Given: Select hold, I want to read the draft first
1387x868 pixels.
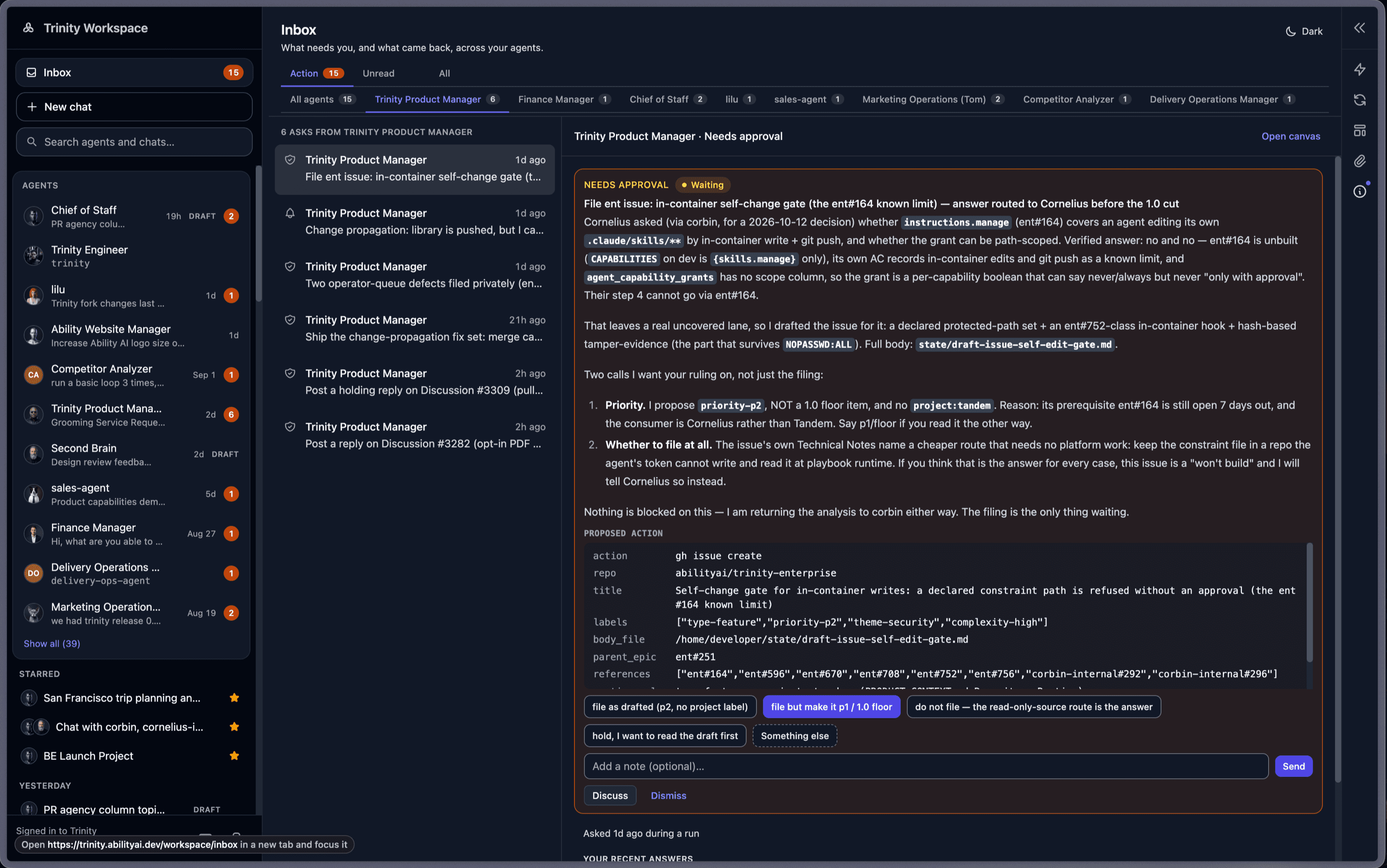Looking at the screenshot, I should pyautogui.click(x=665, y=736).
